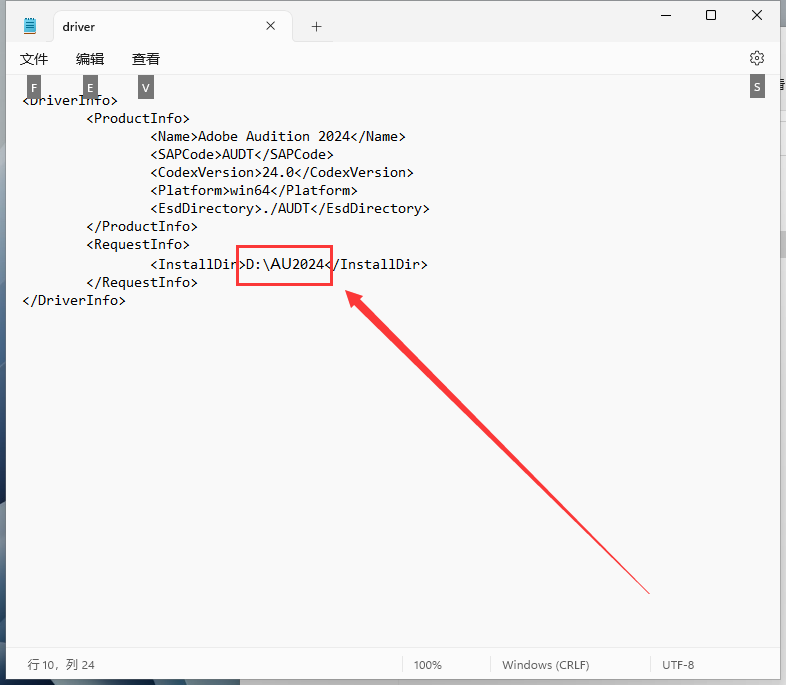
Task: Click the UTF-8 encoding status
Action: [678, 665]
